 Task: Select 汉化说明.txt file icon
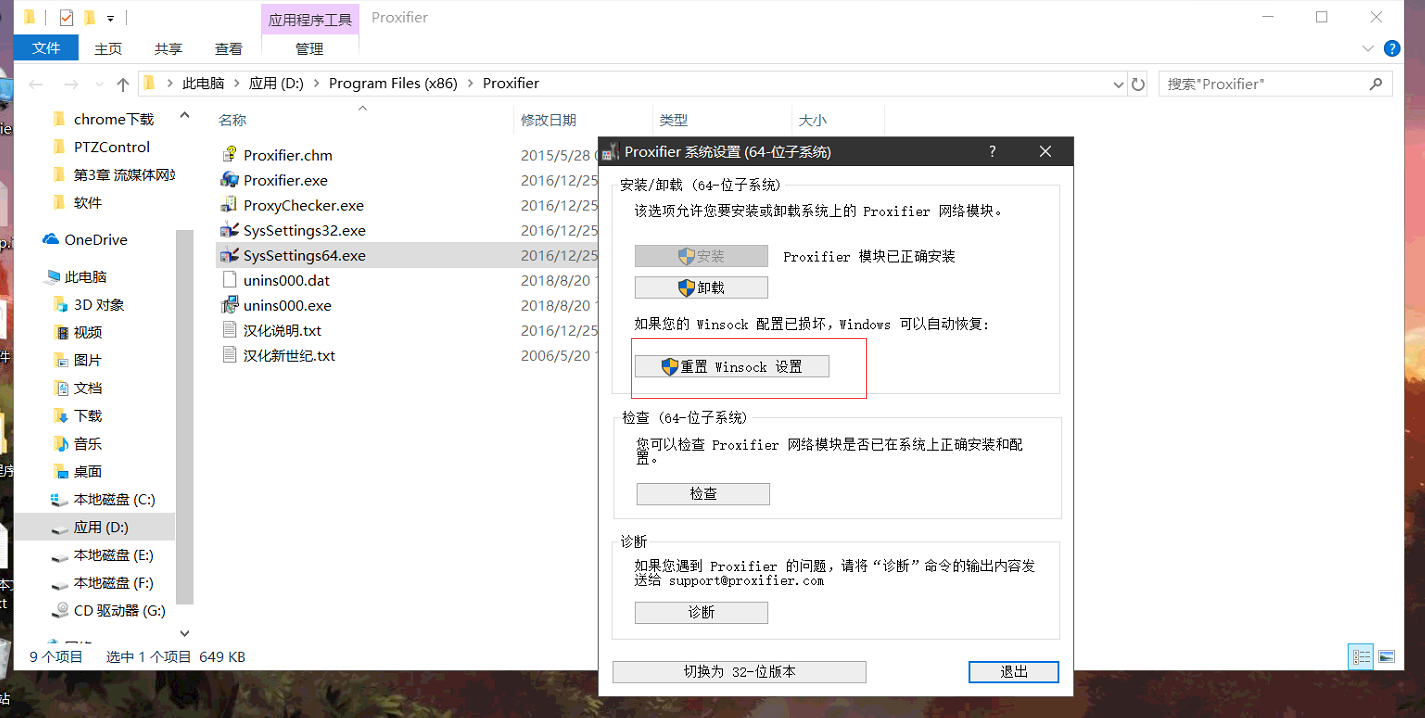[229, 330]
